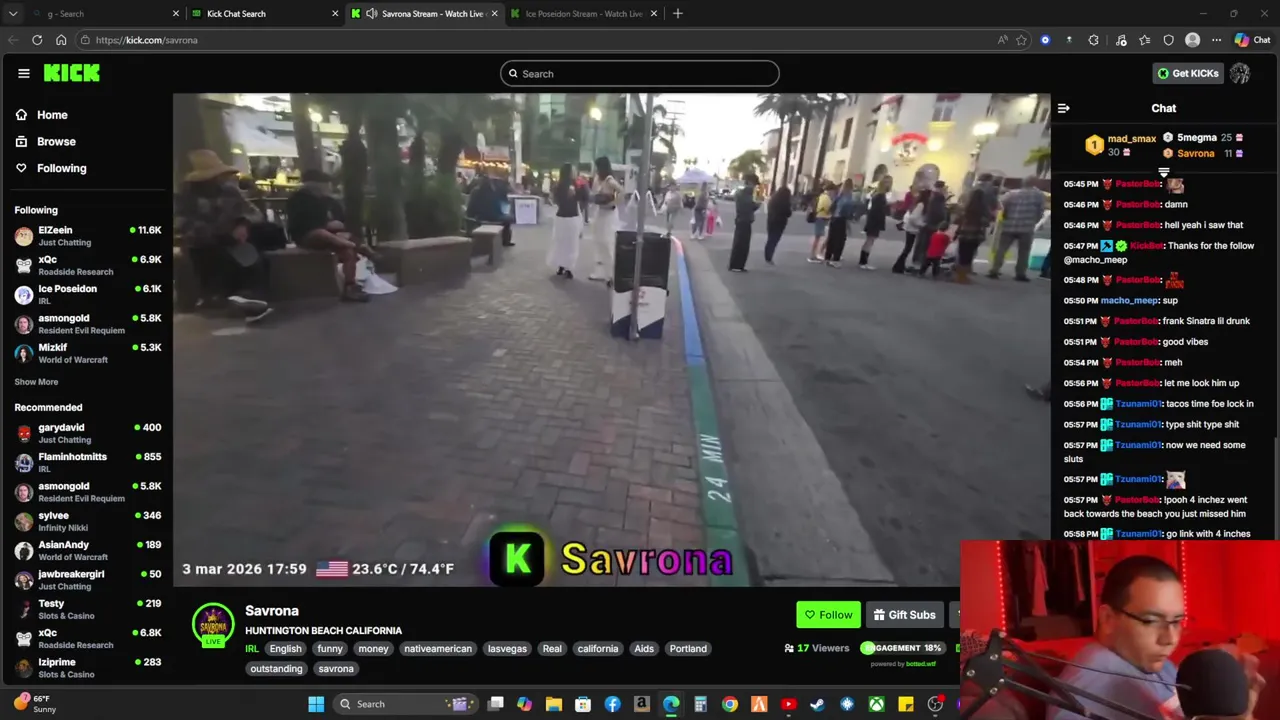Open Xbox app from taskbar
The width and height of the screenshot is (1280, 720).
pos(876,704)
